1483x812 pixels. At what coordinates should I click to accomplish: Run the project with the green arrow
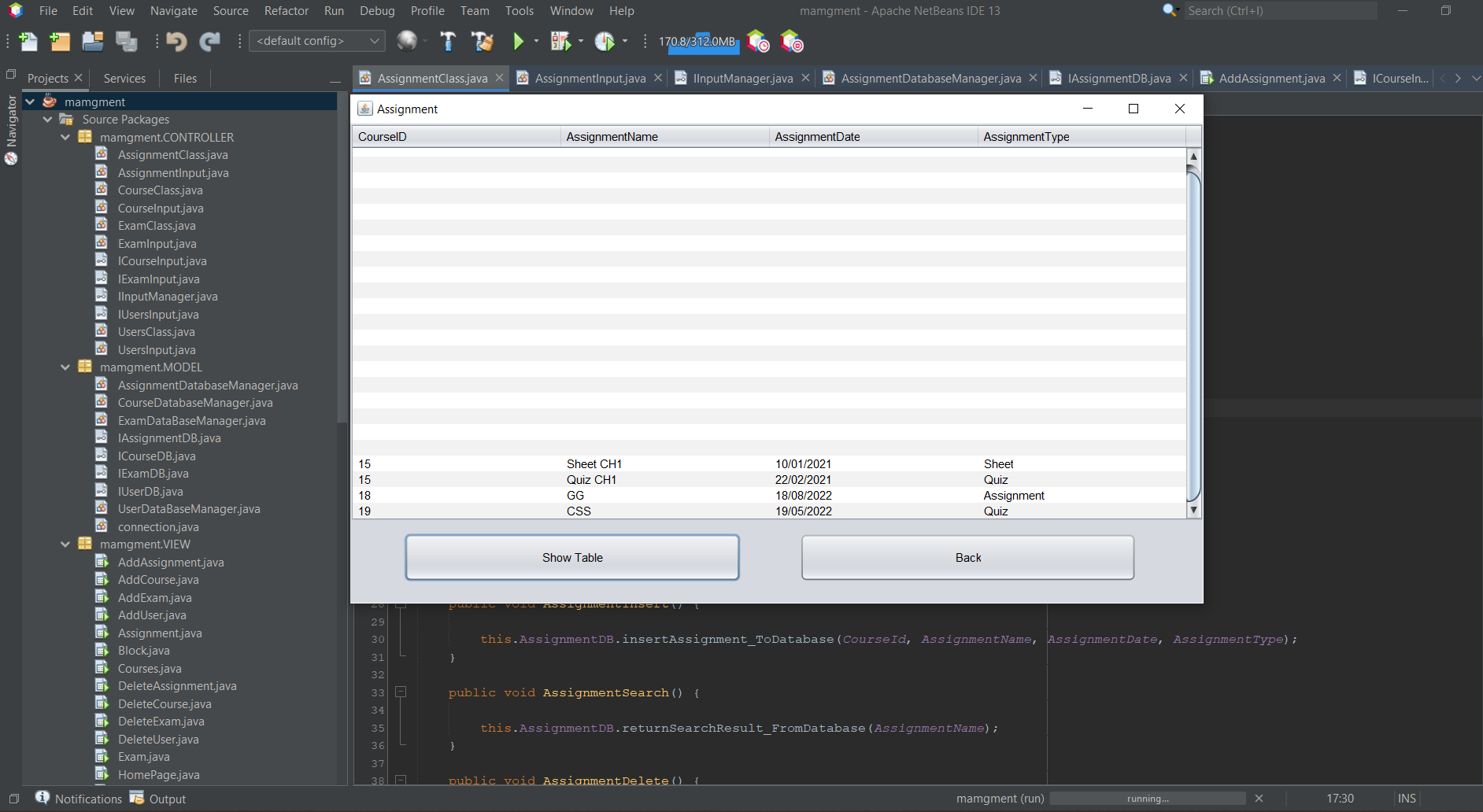click(518, 41)
